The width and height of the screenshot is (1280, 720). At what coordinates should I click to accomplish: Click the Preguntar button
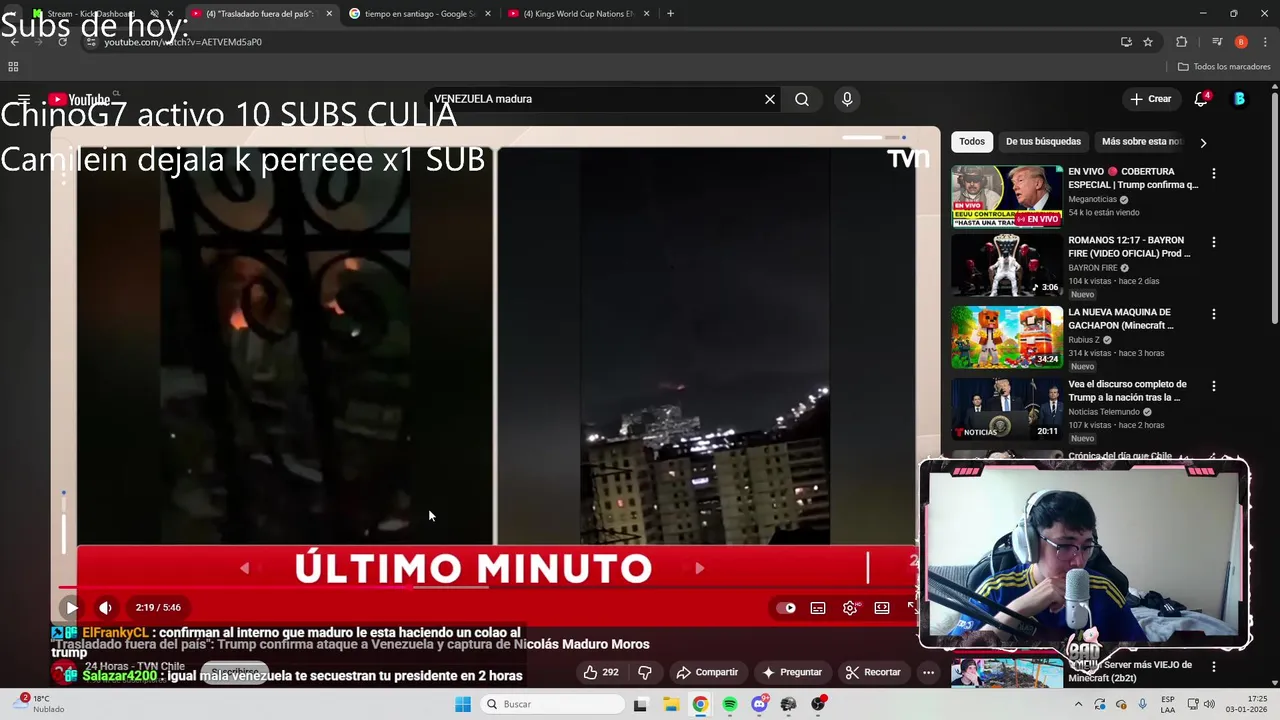791,672
